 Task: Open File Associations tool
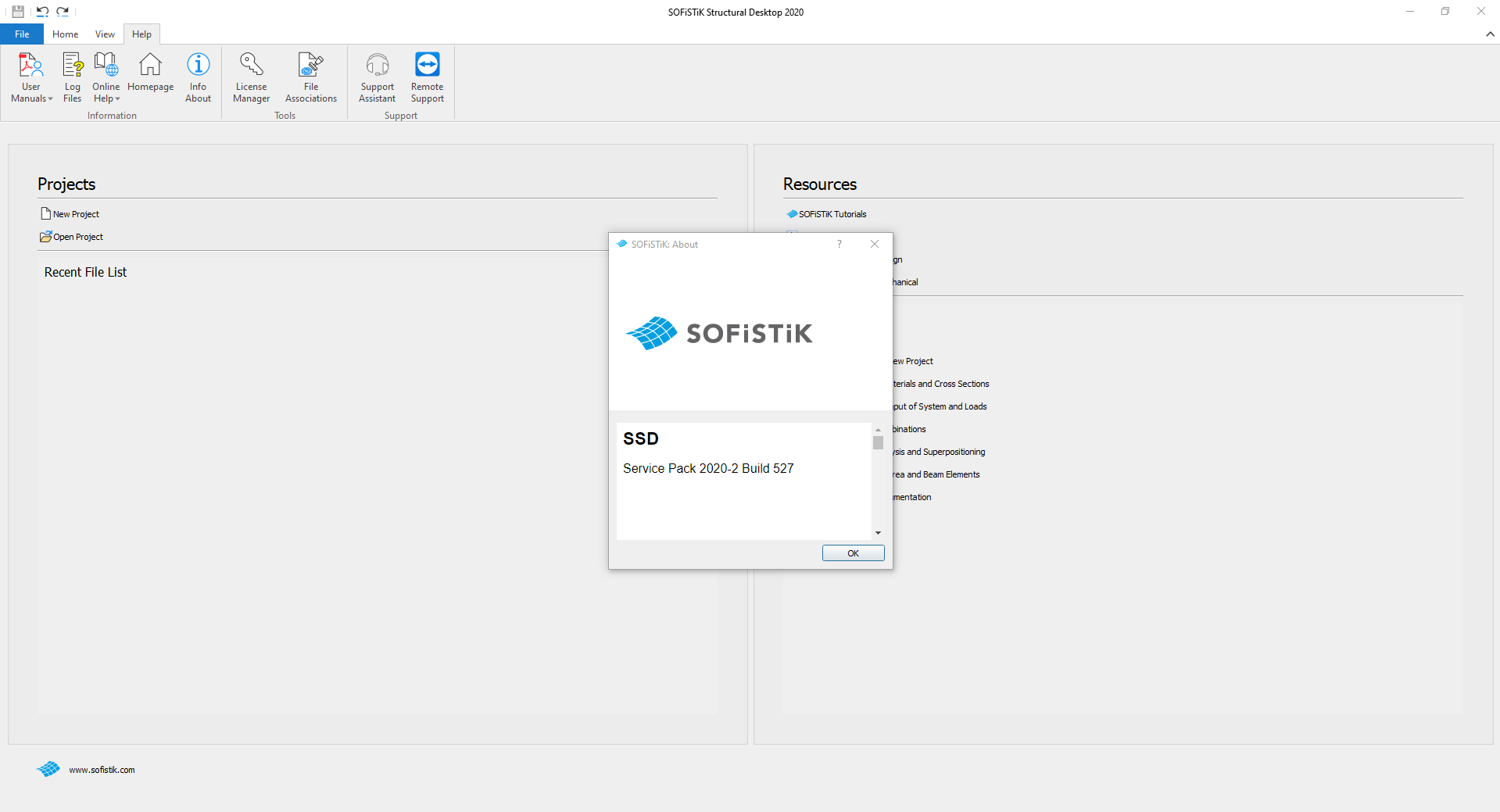tap(310, 77)
